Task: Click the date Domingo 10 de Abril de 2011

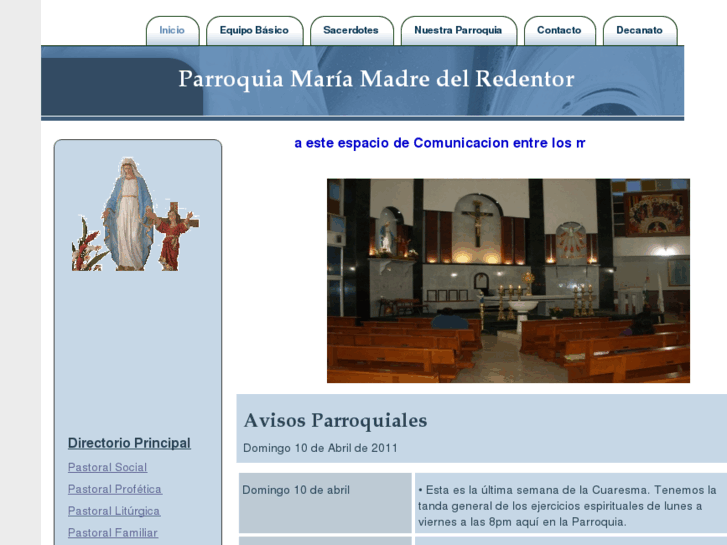Action: click(320, 448)
